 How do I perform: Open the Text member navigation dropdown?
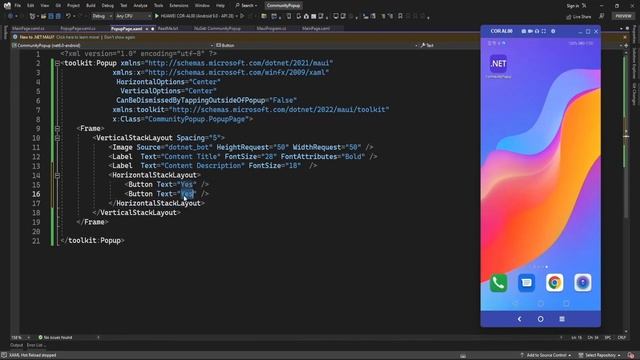[520, 45]
